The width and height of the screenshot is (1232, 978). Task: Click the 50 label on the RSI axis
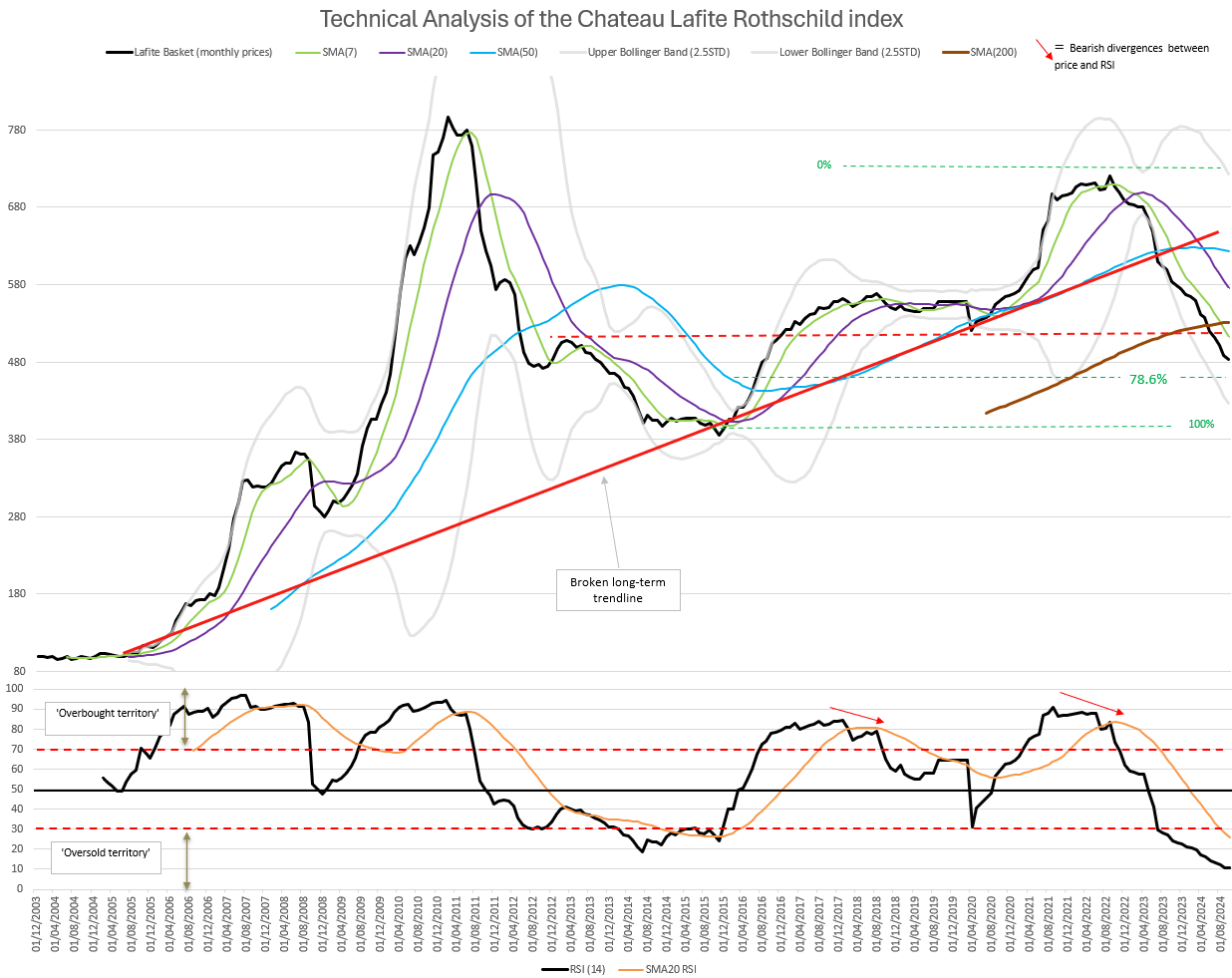(16, 789)
